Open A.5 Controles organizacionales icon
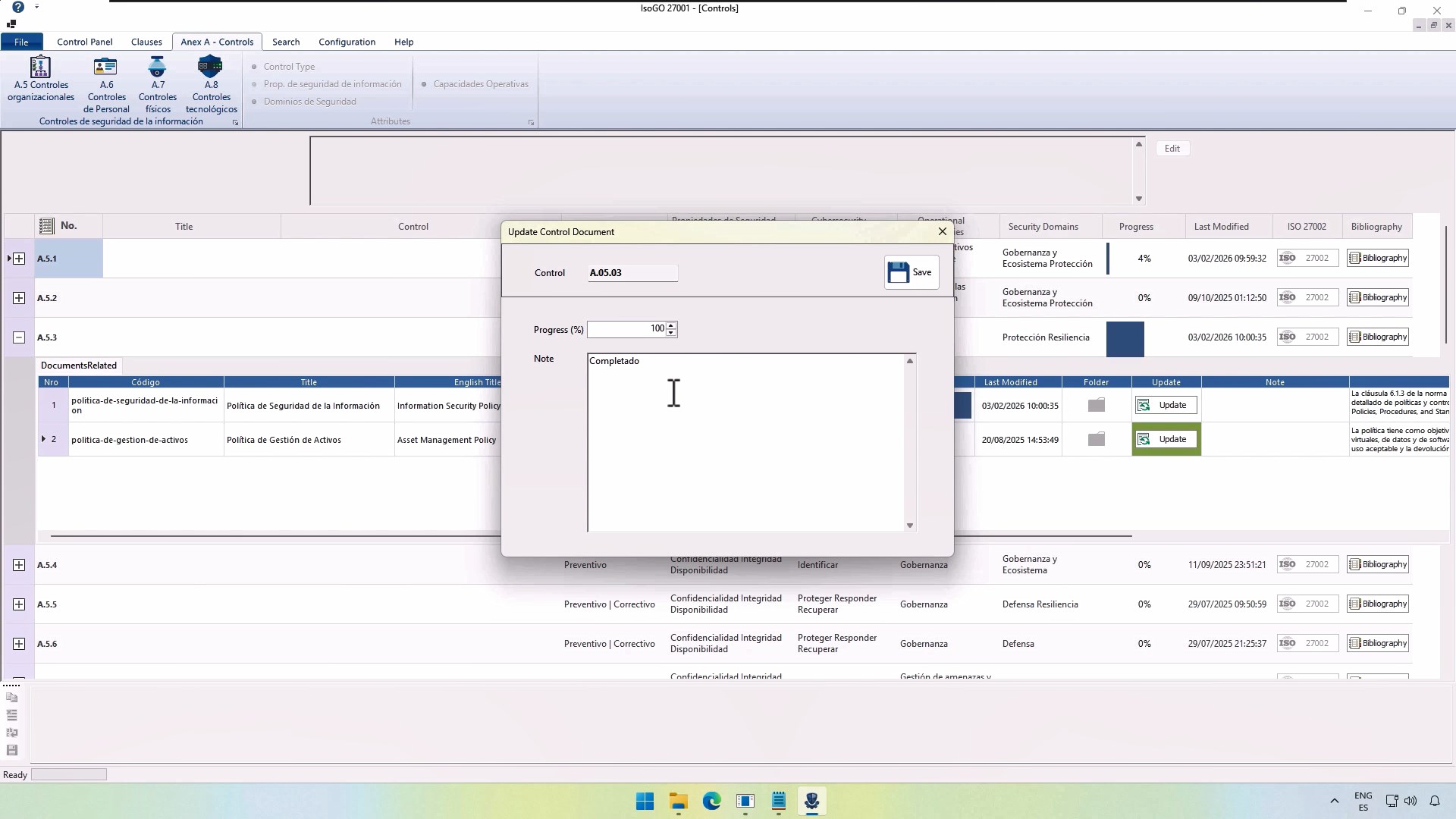This screenshot has width=1456, height=819. coord(41,78)
